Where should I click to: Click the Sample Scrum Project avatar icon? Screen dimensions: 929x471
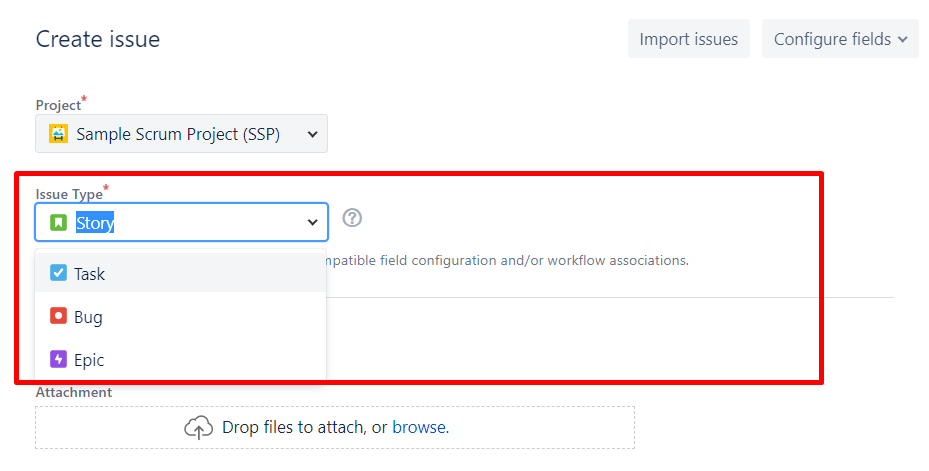point(59,133)
